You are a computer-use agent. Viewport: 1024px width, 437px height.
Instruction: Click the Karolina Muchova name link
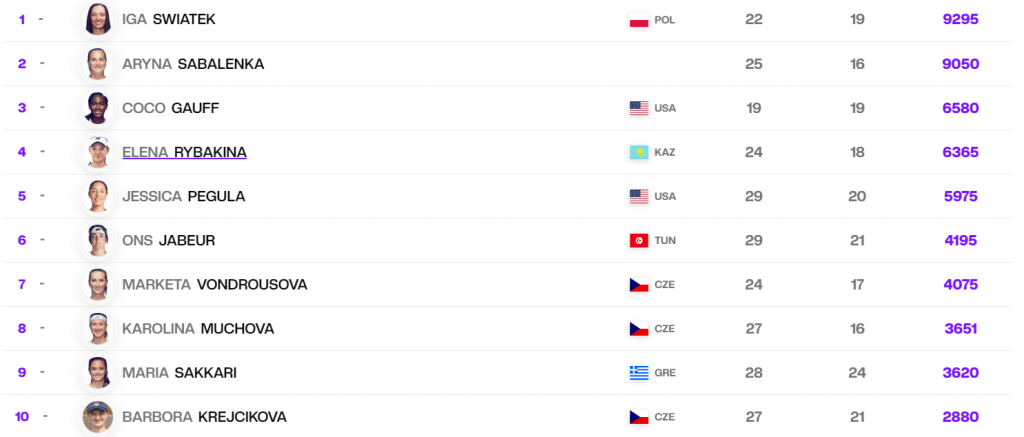coord(198,329)
